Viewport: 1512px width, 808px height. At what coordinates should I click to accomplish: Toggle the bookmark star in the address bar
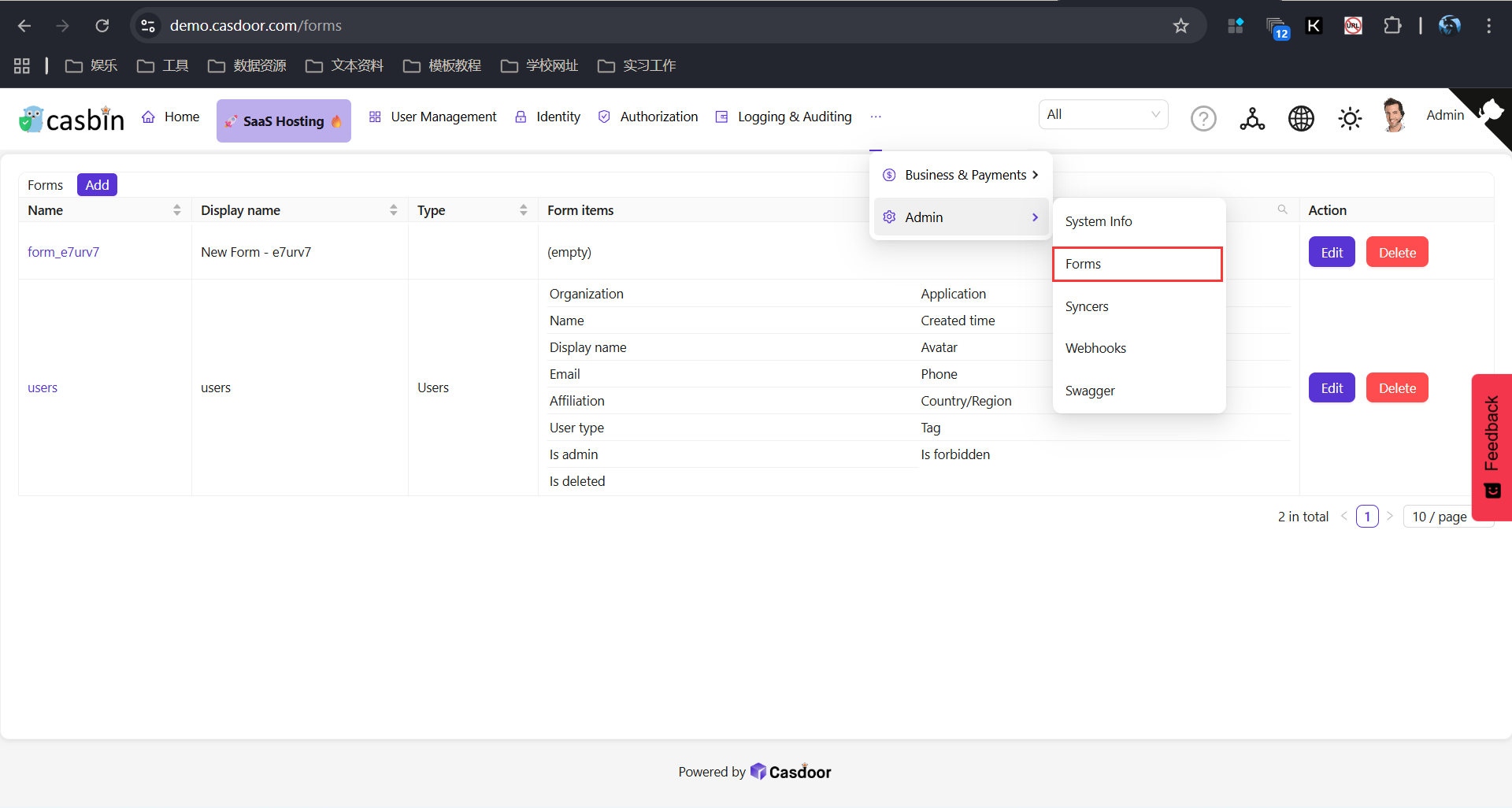1181,25
